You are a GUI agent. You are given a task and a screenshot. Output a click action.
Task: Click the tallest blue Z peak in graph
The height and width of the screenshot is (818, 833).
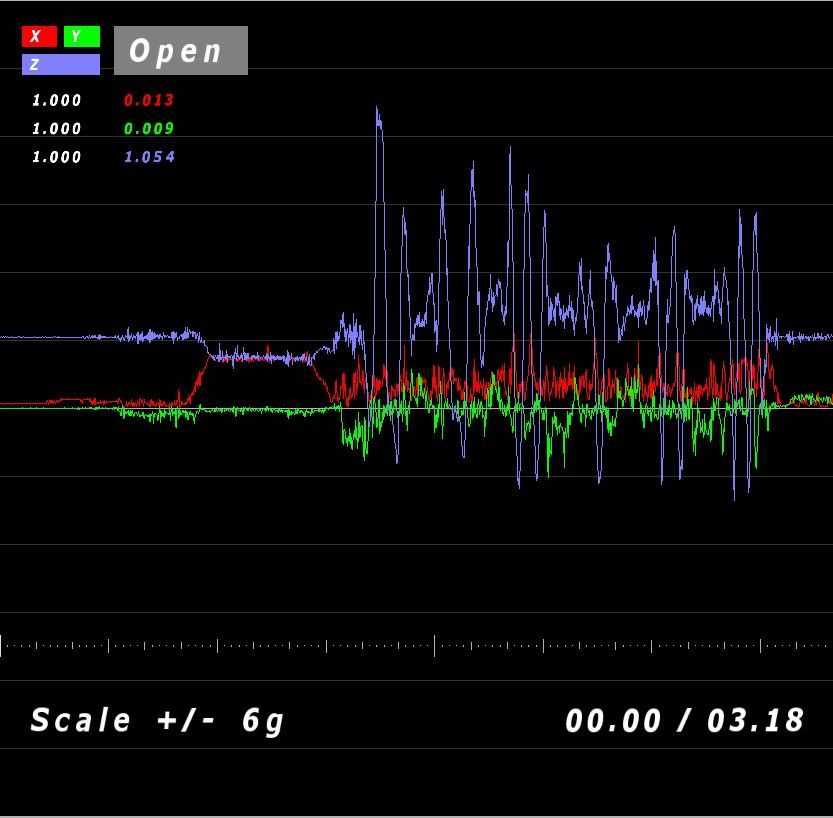tap(377, 110)
